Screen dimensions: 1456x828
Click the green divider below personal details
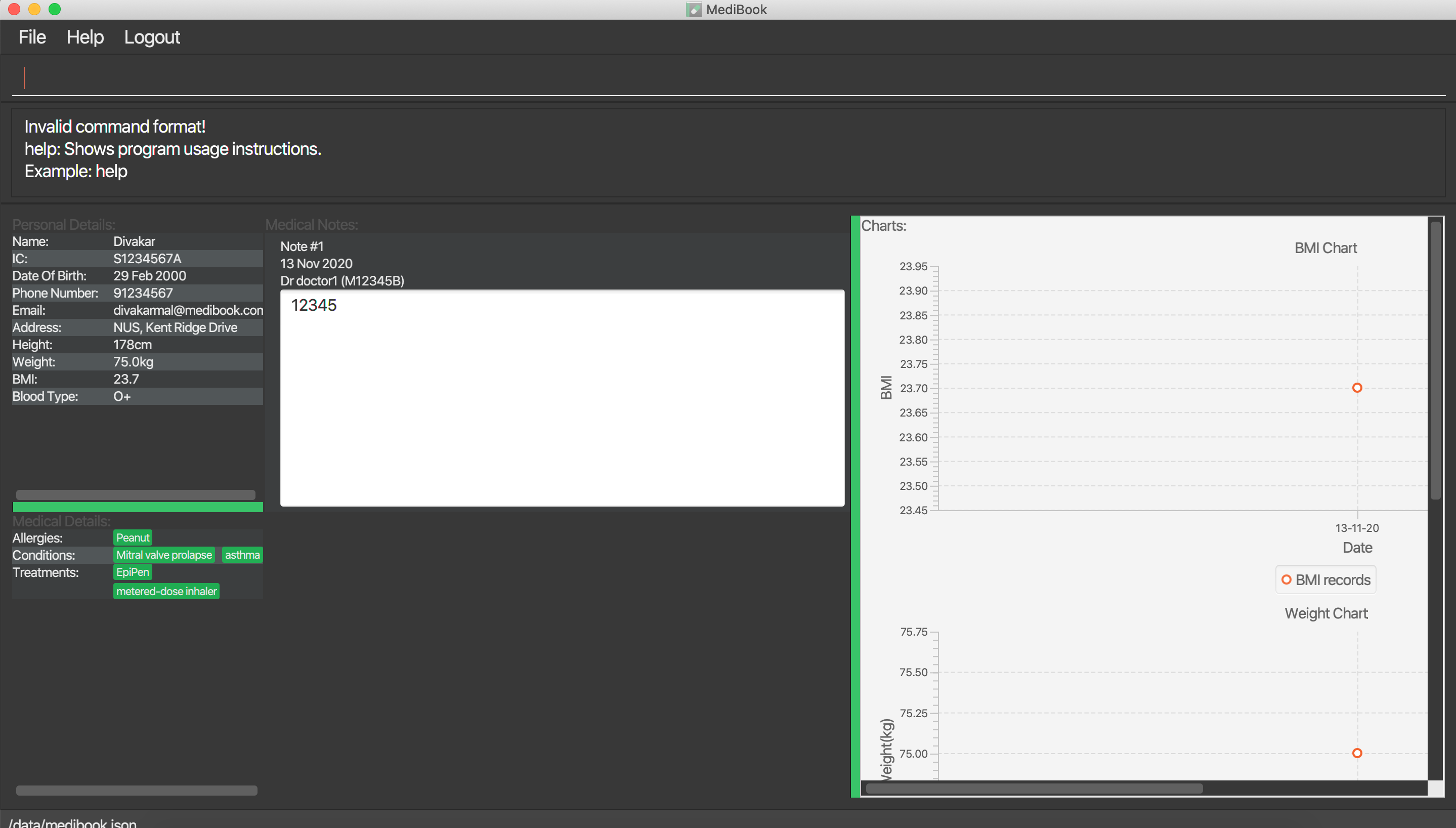point(138,507)
